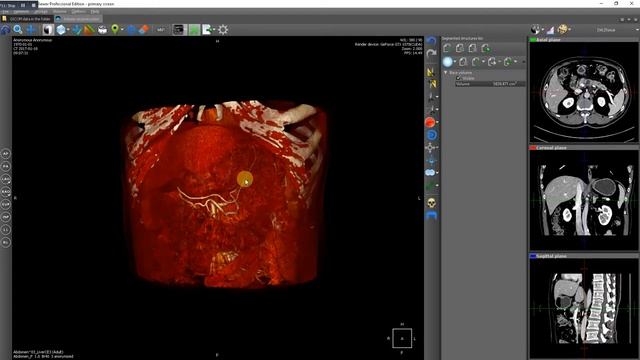The image size is (640, 360).
Task: Click the orientation cube in bottom right
Action: tap(402, 338)
